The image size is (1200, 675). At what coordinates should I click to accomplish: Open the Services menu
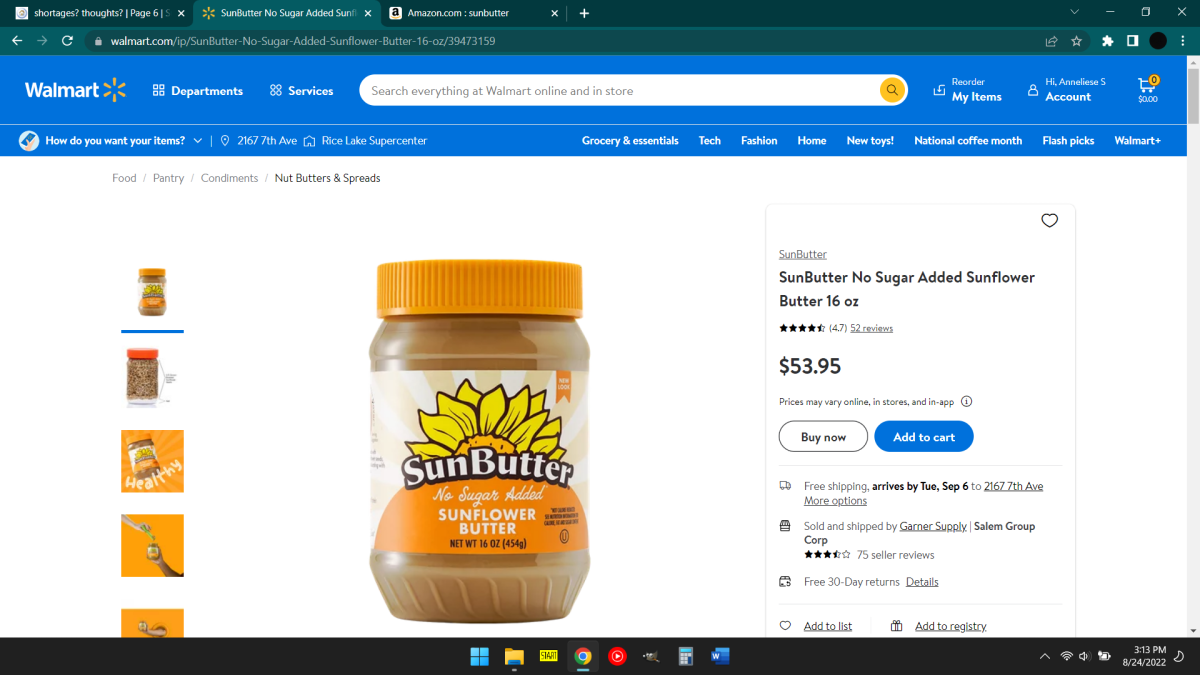(x=301, y=91)
